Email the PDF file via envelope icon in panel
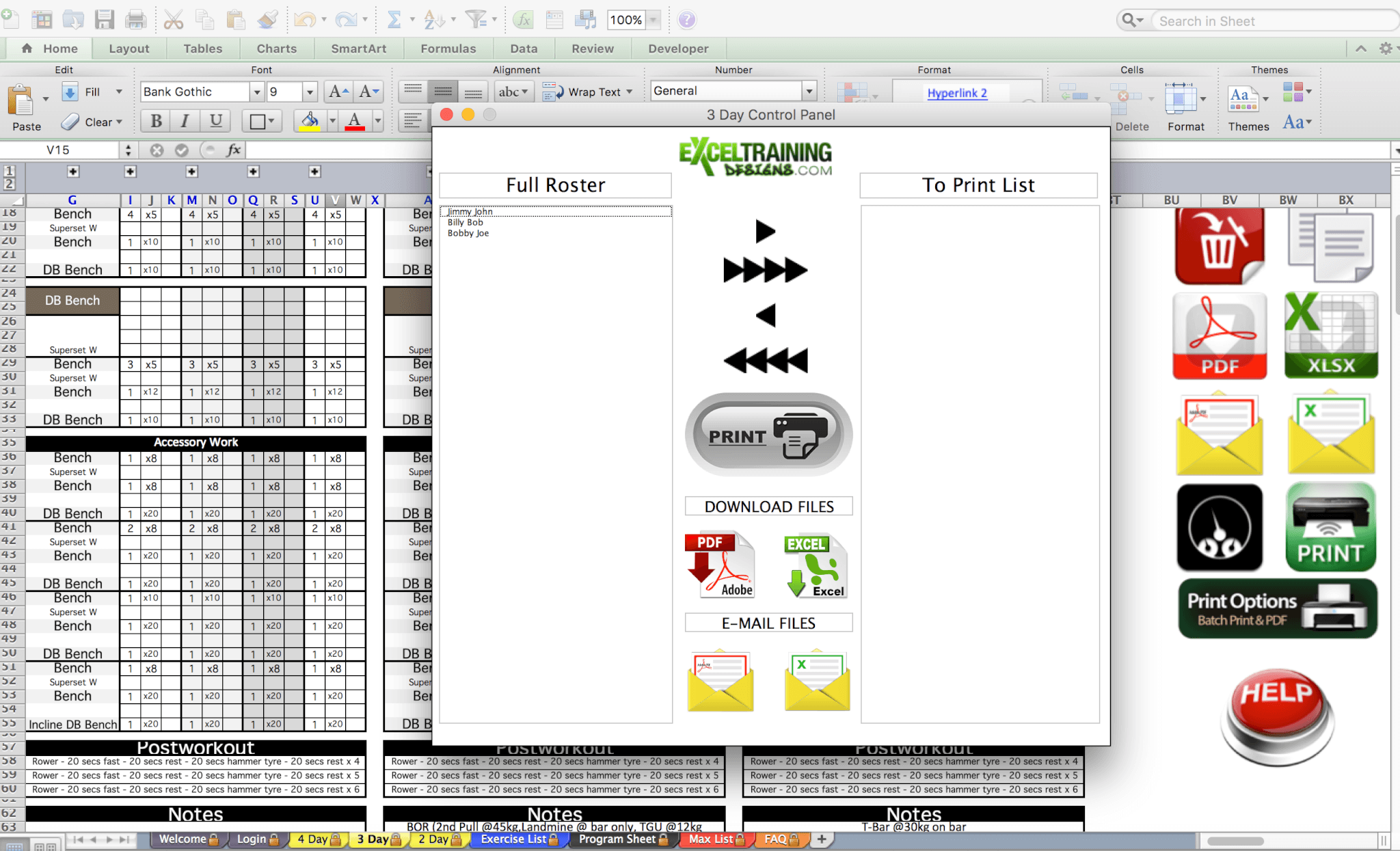The height and width of the screenshot is (851, 1400). coord(720,681)
